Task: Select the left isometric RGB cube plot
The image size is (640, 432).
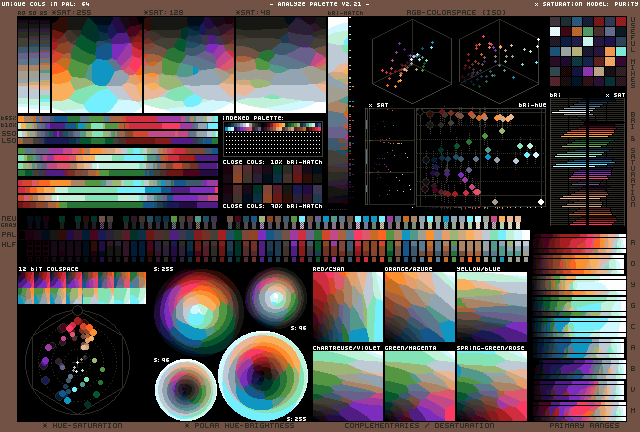Action: click(x=412, y=60)
